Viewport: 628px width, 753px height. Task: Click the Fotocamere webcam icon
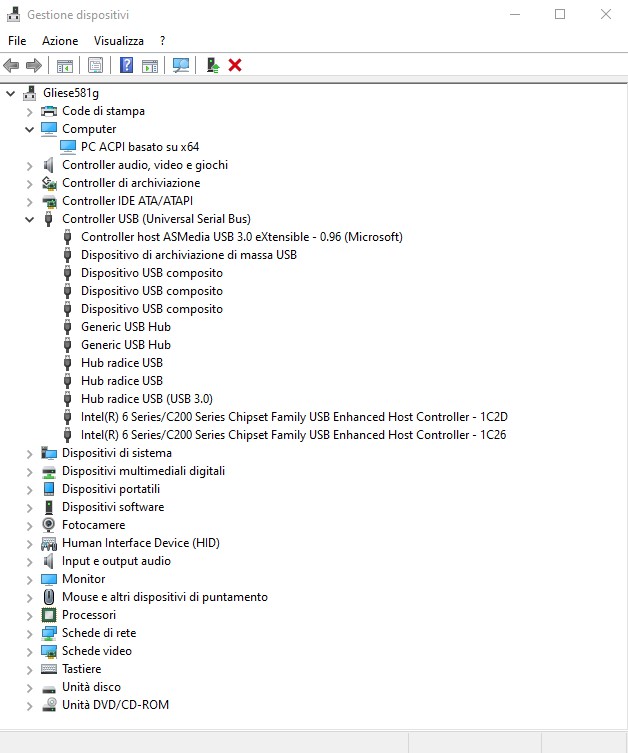point(48,525)
